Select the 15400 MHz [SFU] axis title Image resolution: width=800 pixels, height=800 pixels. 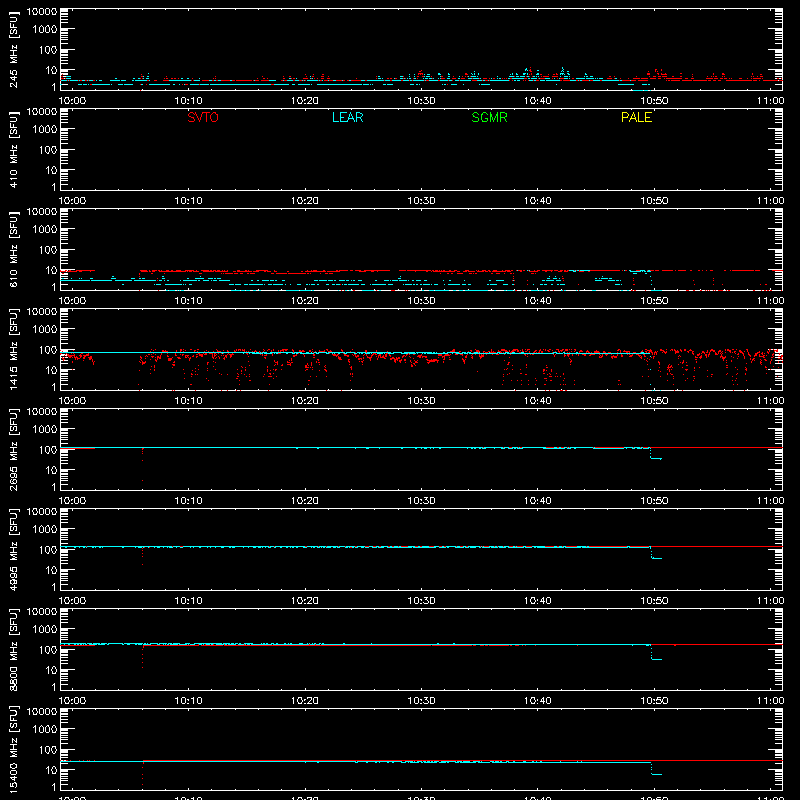tap(14, 749)
